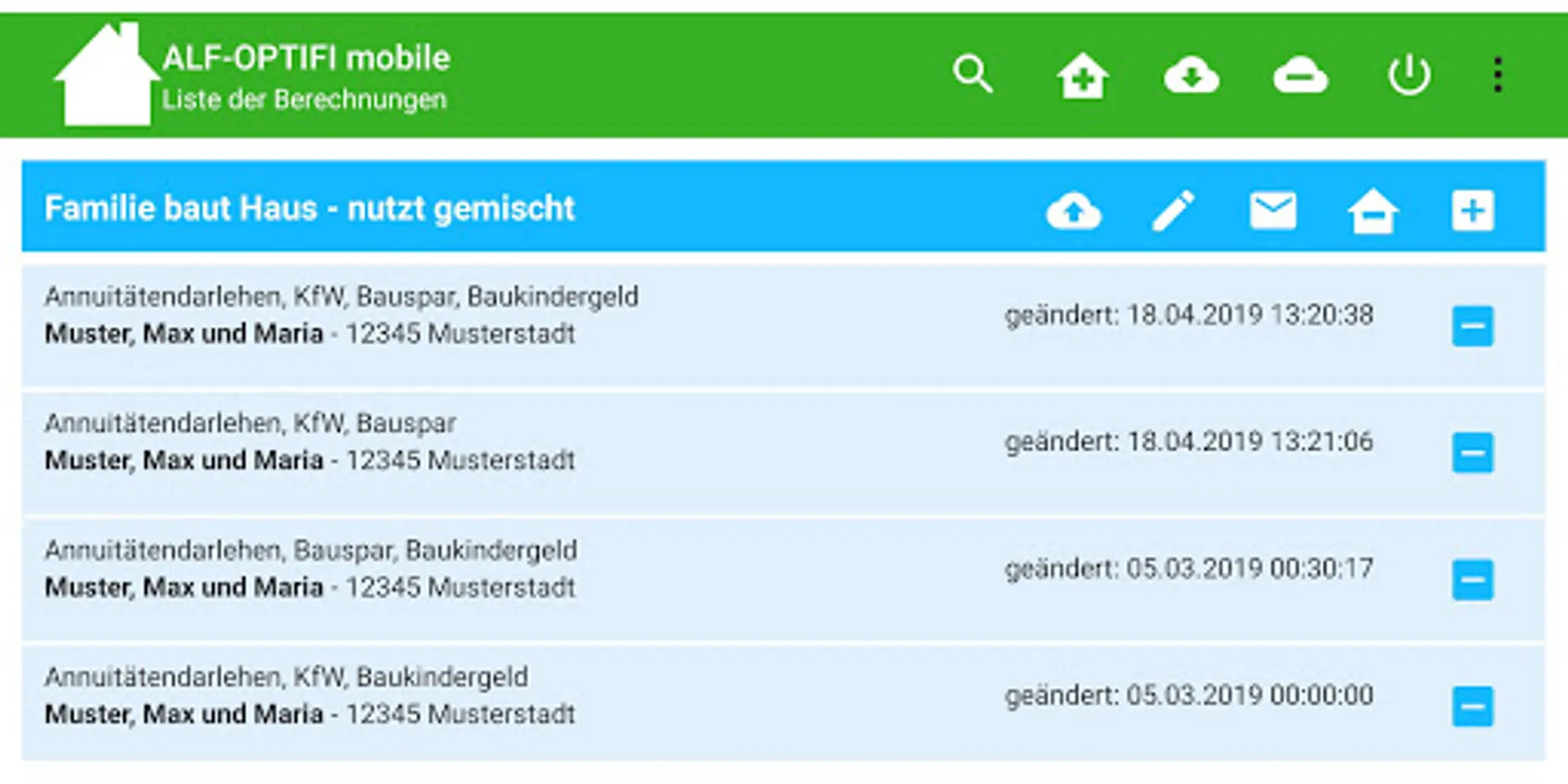The width and height of the screenshot is (1568, 784).
Task: Tap the add house icon in green bar
Action: tap(1082, 75)
